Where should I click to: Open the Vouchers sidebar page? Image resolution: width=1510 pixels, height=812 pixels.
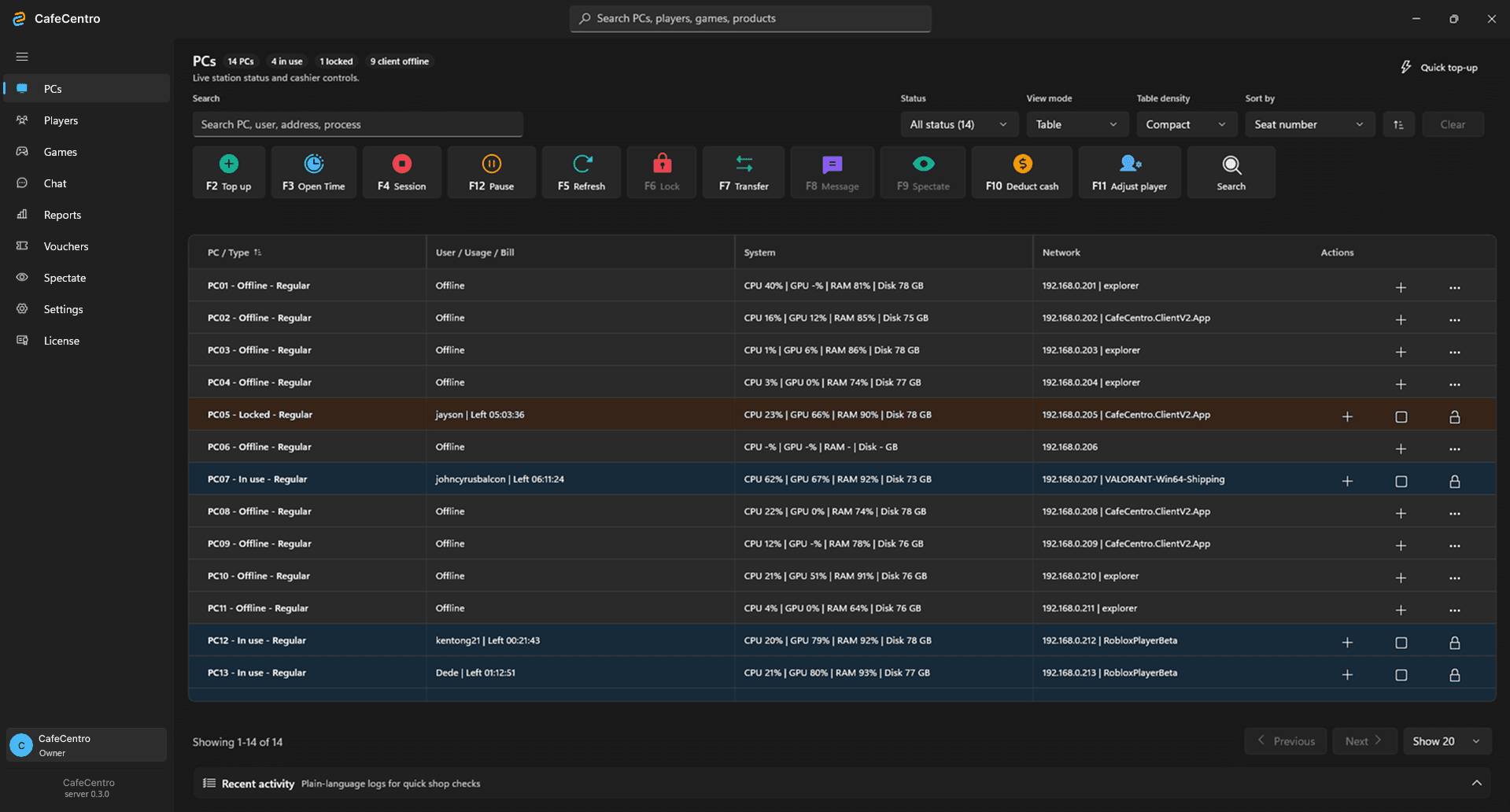(87, 246)
